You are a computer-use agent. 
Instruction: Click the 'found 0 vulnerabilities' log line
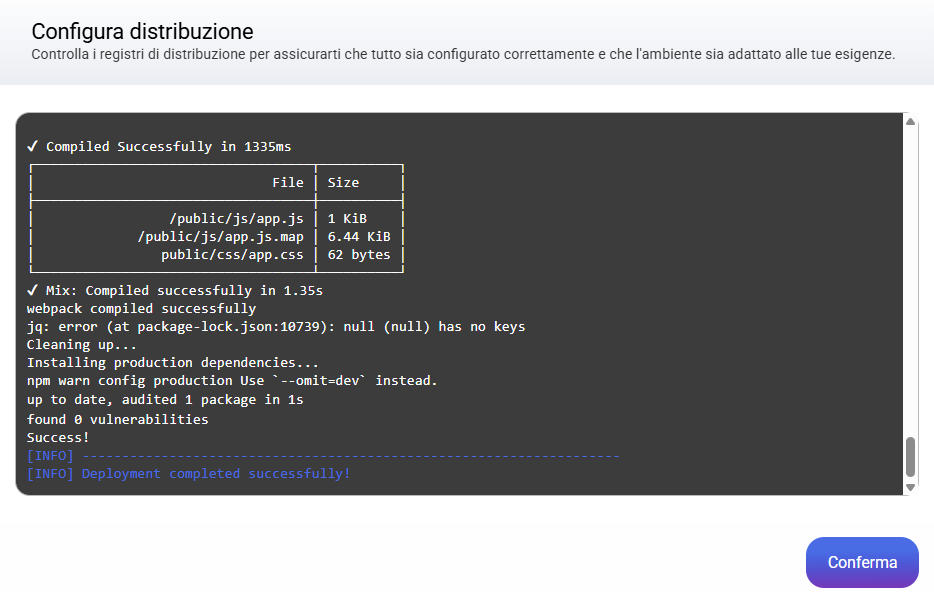(117, 419)
